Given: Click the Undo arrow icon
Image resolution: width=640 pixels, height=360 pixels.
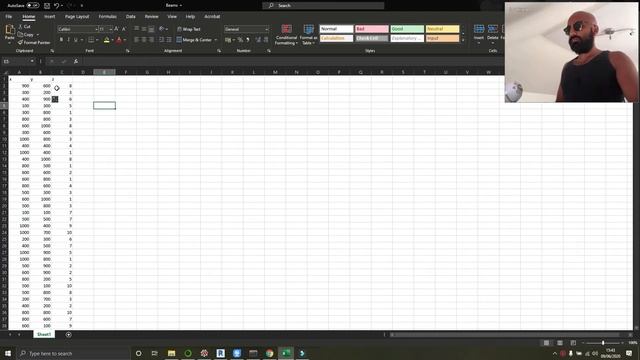Looking at the screenshot, I should [57, 6].
